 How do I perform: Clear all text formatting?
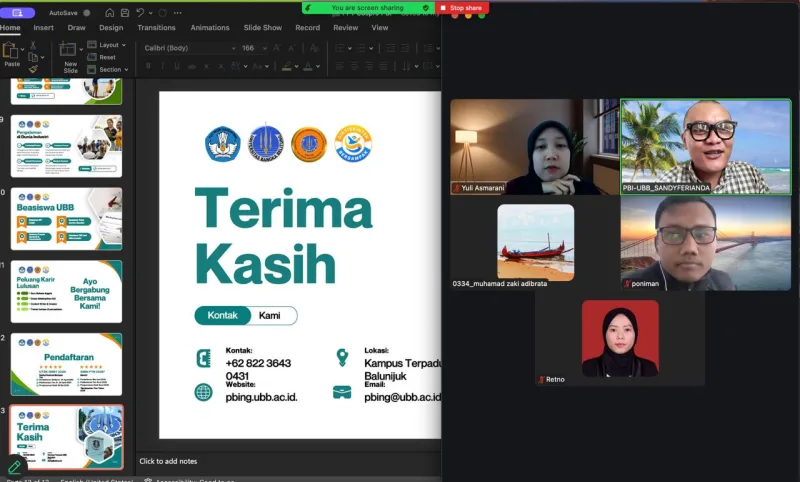click(314, 48)
